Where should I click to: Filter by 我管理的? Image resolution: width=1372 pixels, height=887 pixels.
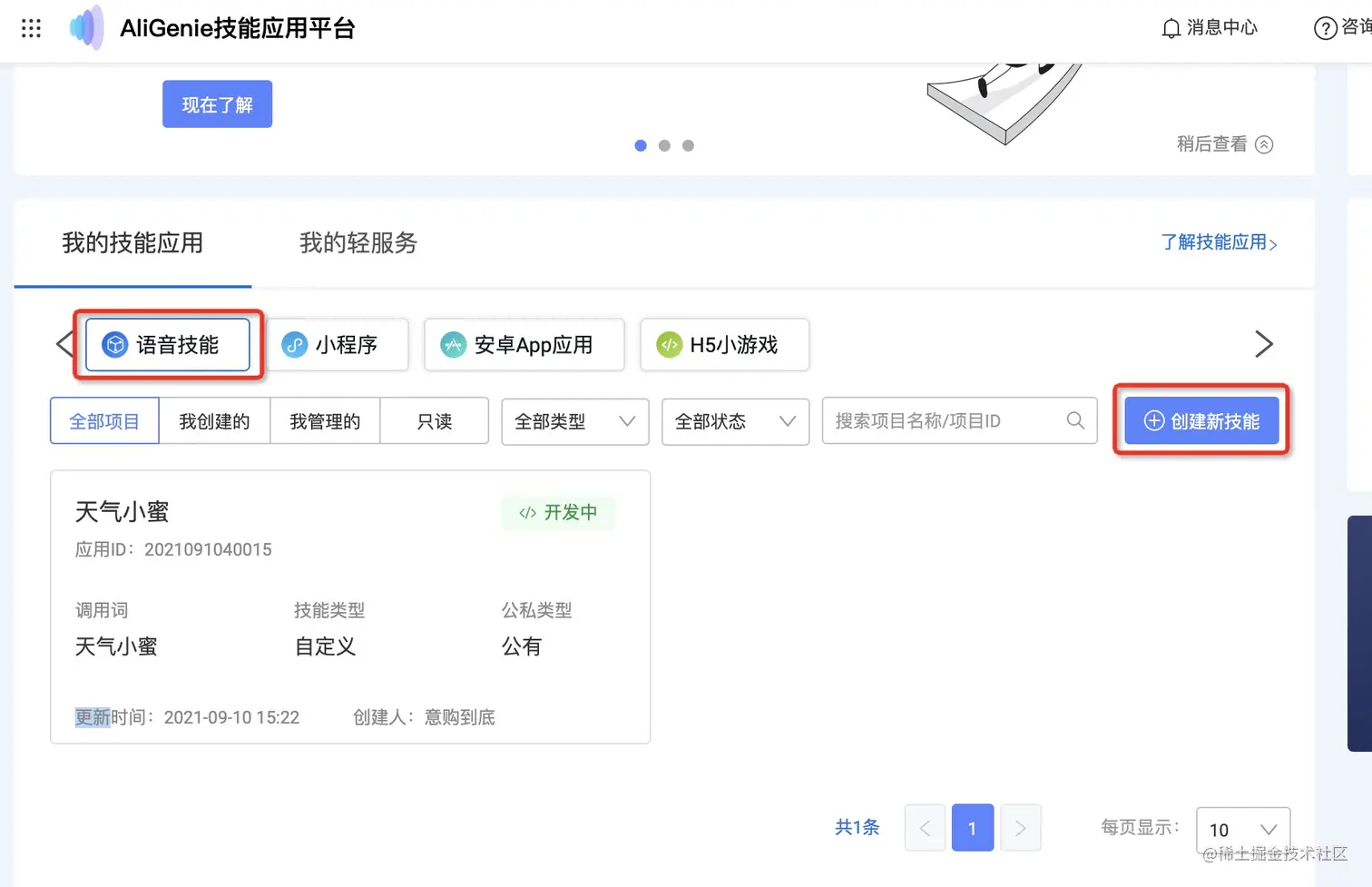click(x=325, y=421)
